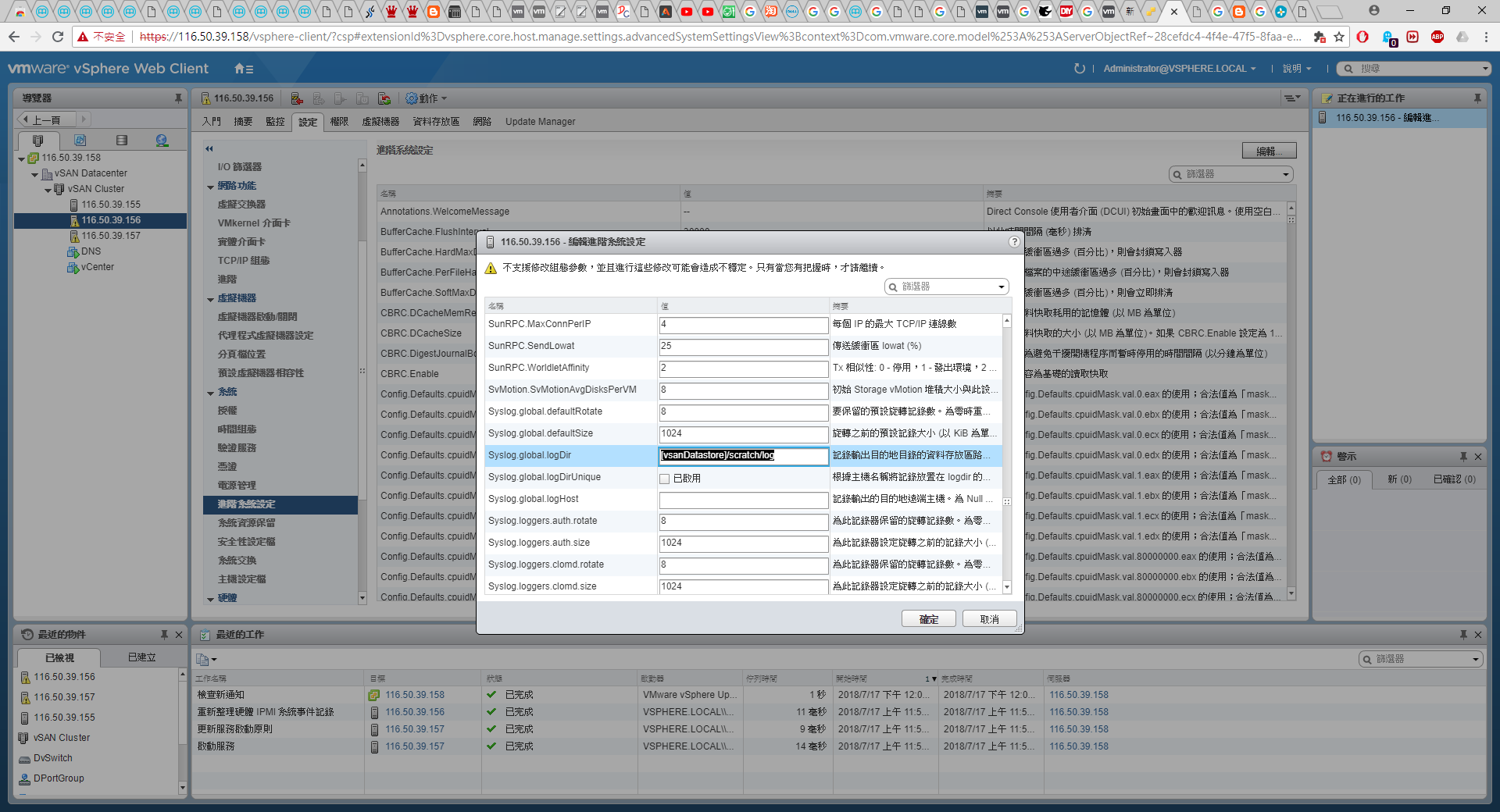1500x812 pixels.
Task: Pin the 最近的工作 tasks panel
Action: click(1463, 635)
